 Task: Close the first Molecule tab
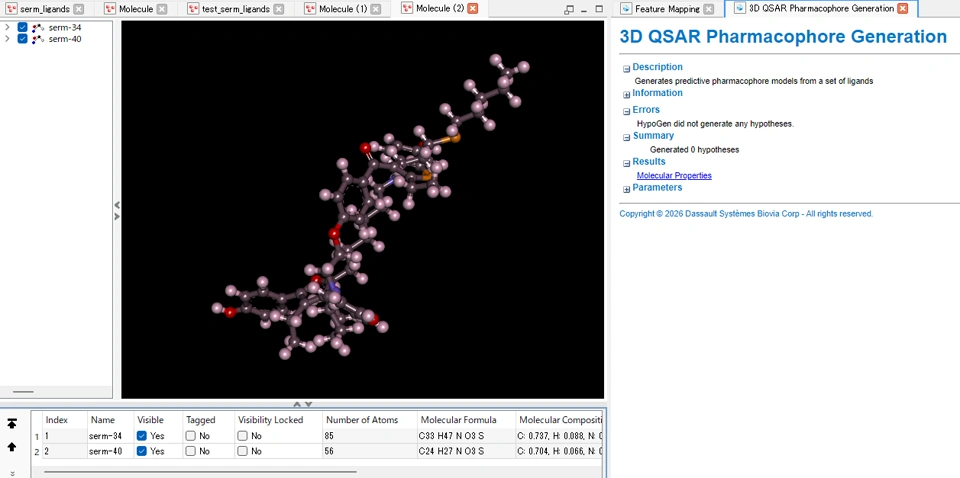pyautogui.click(x=162, y=9)
